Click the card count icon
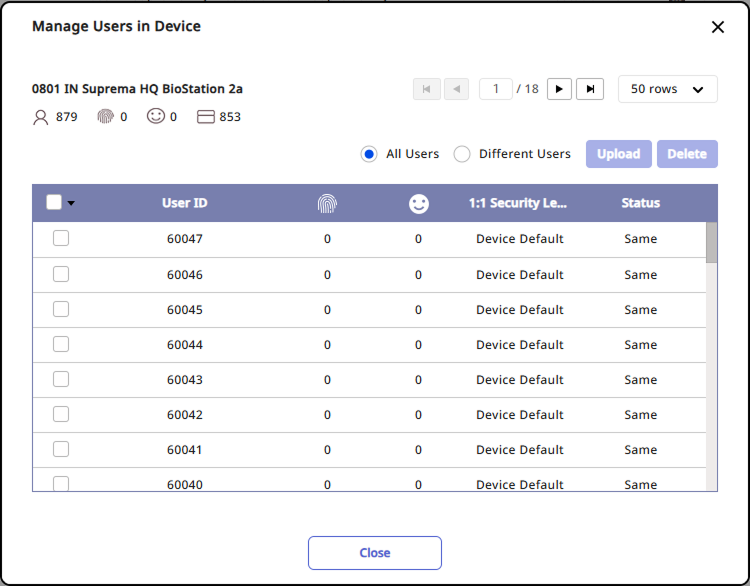 pos(206,117)
